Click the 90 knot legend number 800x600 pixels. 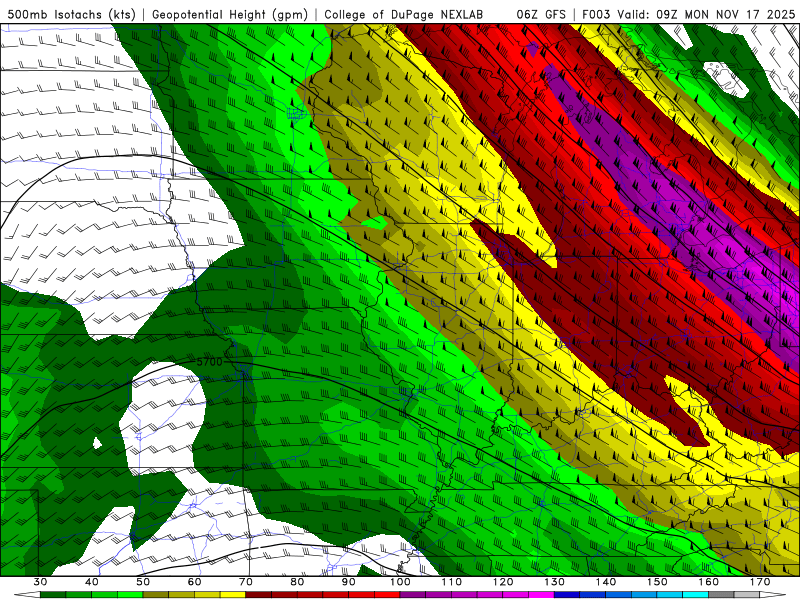point(348,582)
